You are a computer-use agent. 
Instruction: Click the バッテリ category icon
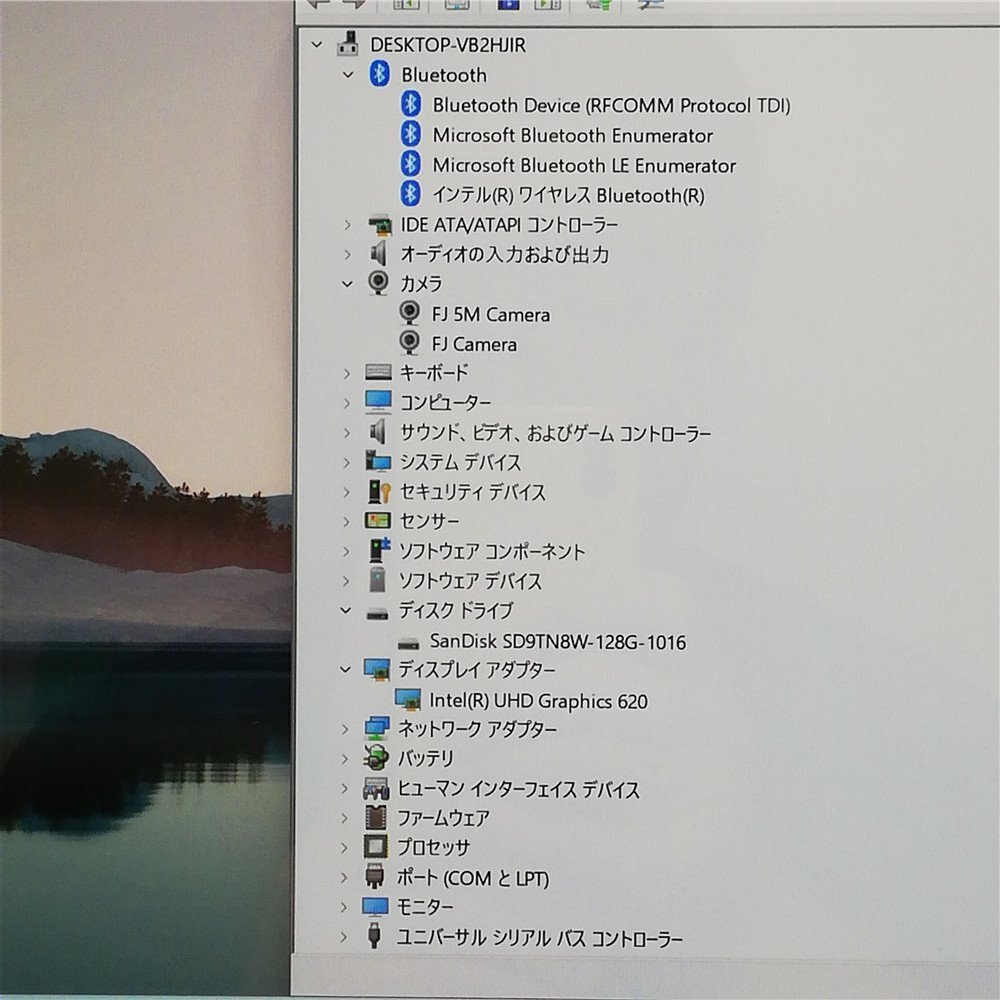click(x=376, y=758)
